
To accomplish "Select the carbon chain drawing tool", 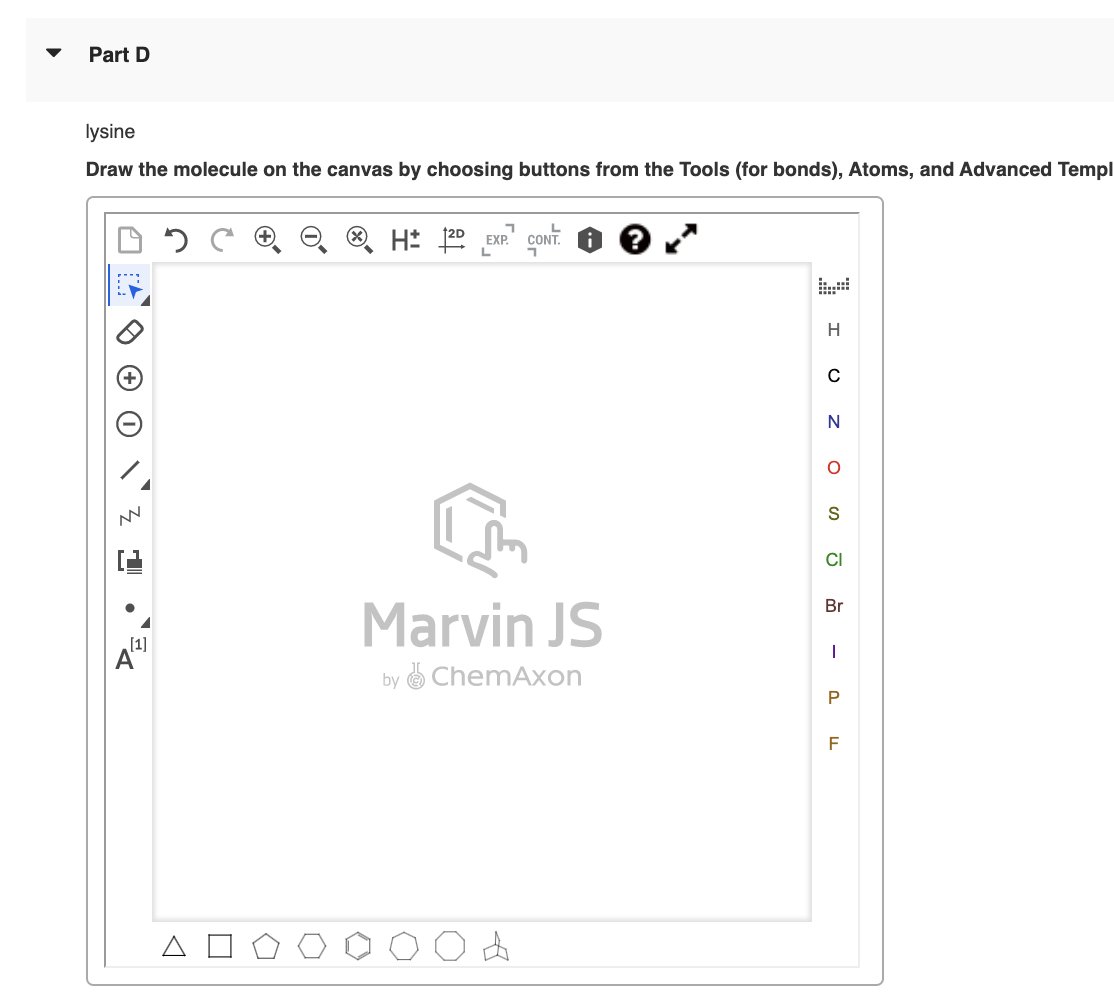I will click(x=129, y=516).
